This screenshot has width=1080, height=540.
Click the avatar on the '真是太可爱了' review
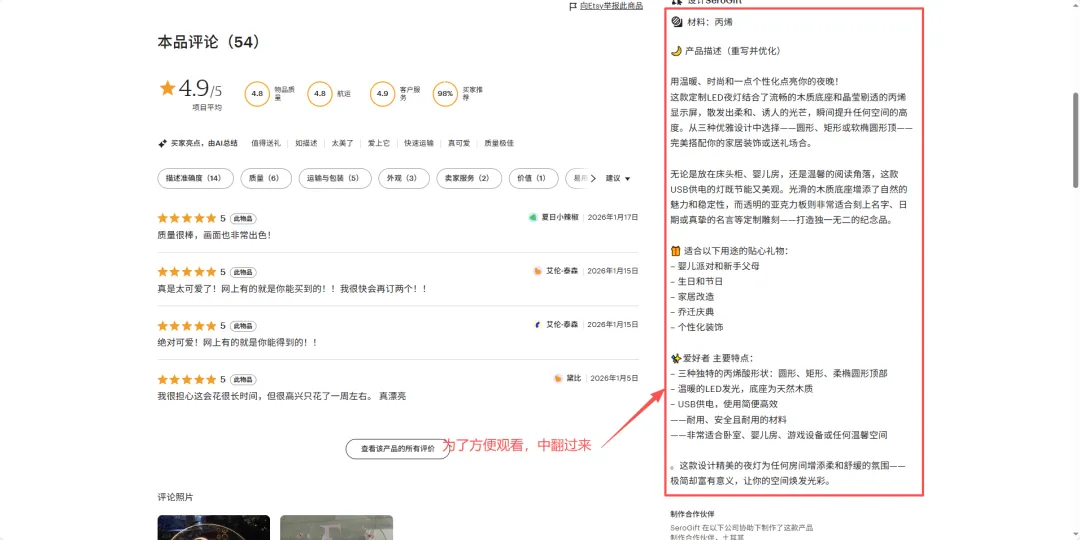538,271
